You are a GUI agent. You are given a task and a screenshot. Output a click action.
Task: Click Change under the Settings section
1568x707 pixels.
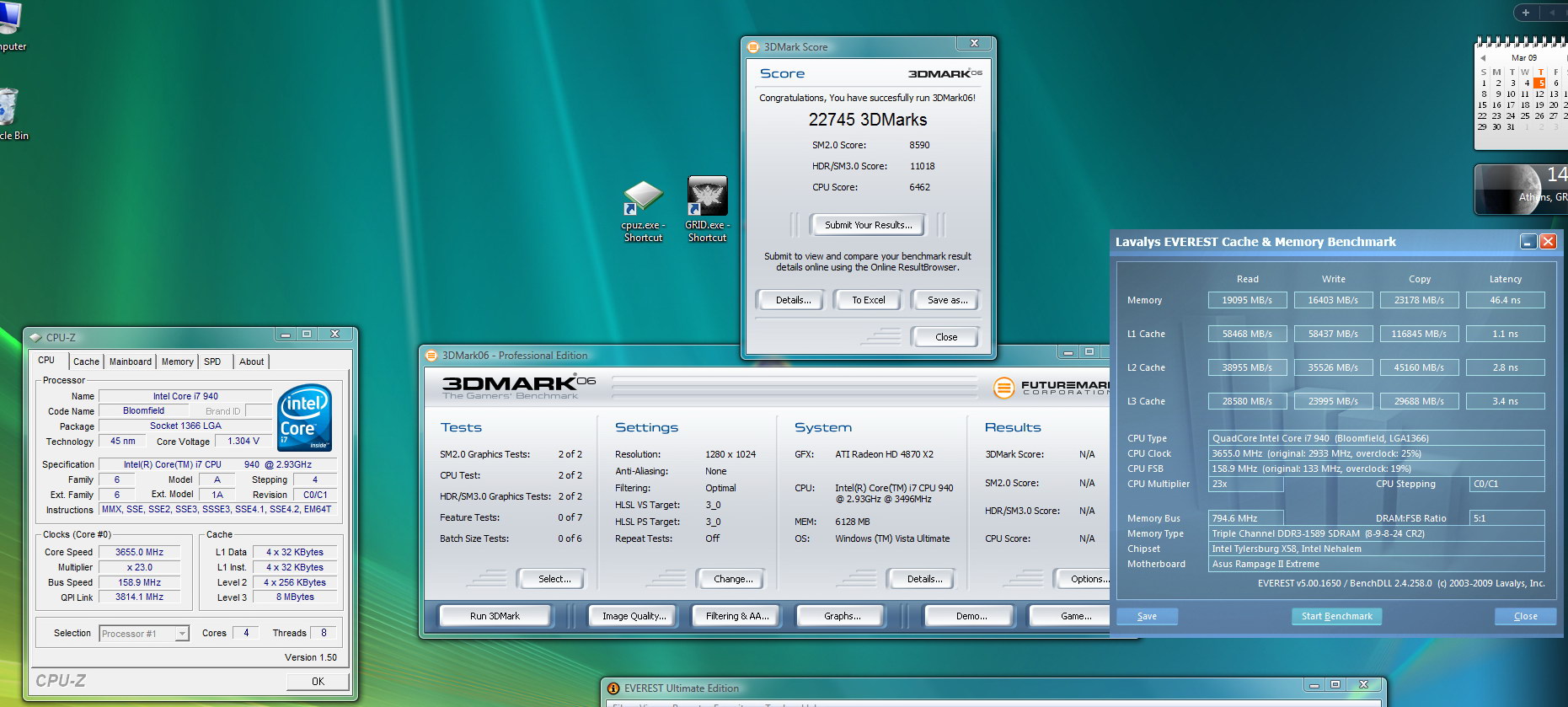(x=732, y=579)
